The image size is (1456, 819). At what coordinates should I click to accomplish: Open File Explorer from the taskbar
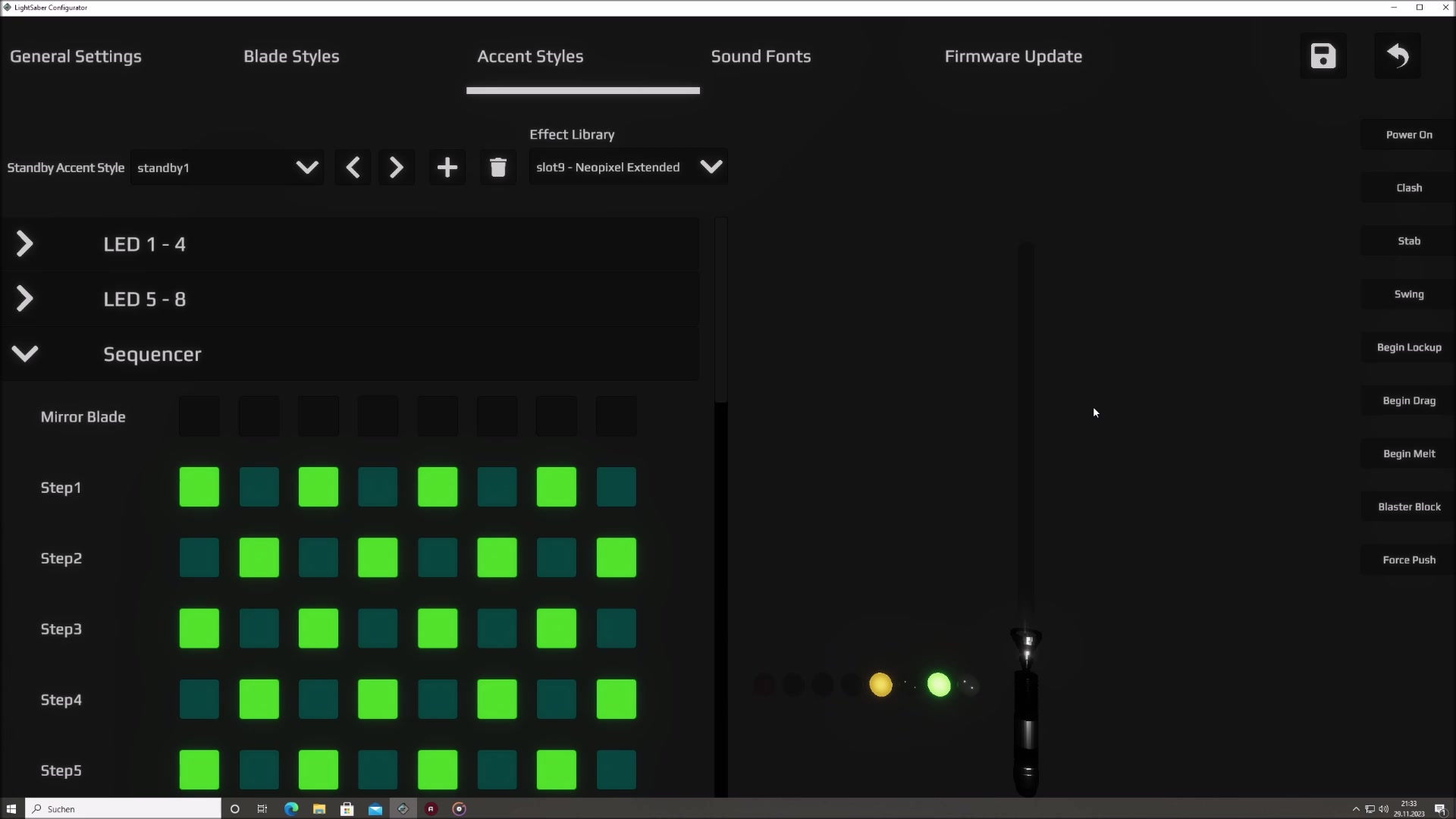(319, 809)
